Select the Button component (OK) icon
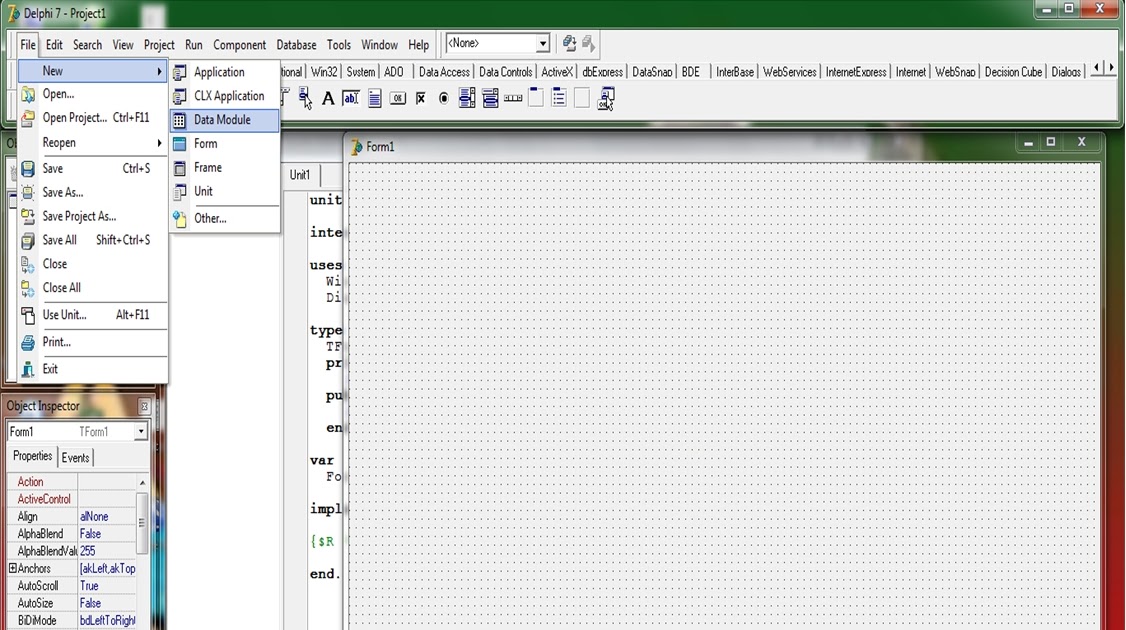Screen dimensions: 1126x630 [397, 98]
